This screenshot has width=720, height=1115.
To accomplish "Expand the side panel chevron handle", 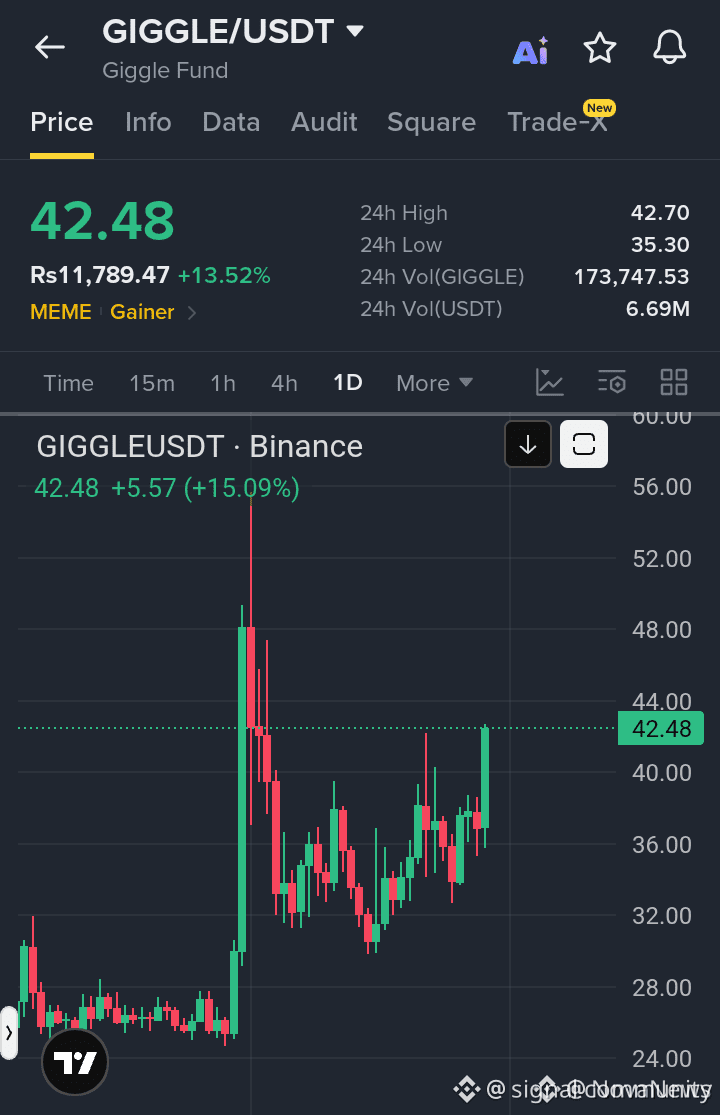I will [x=9, y=1033].
